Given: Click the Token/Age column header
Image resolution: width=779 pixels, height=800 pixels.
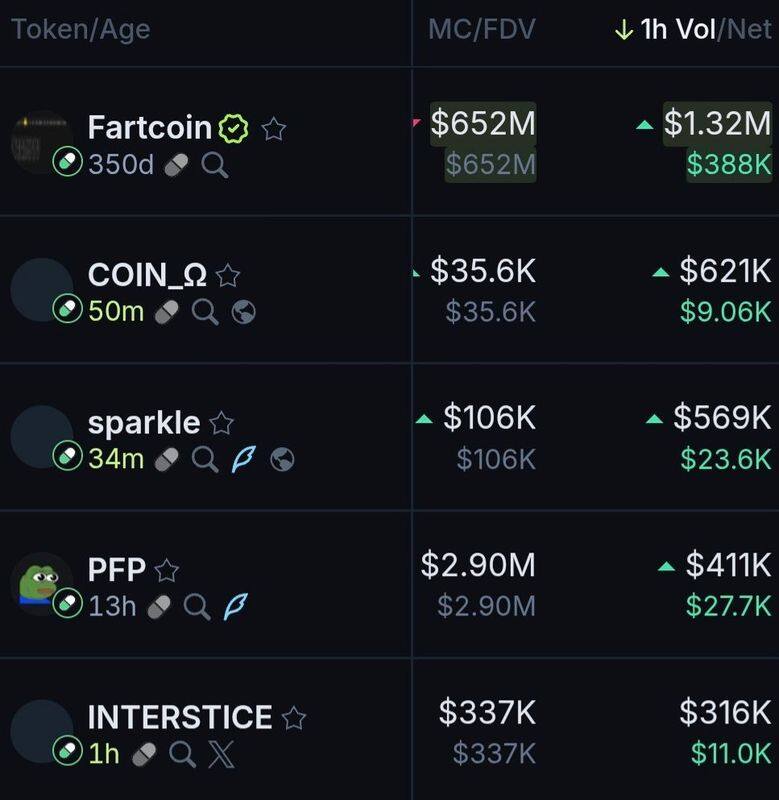Looking at the screenshot, I should pos(80,30).
